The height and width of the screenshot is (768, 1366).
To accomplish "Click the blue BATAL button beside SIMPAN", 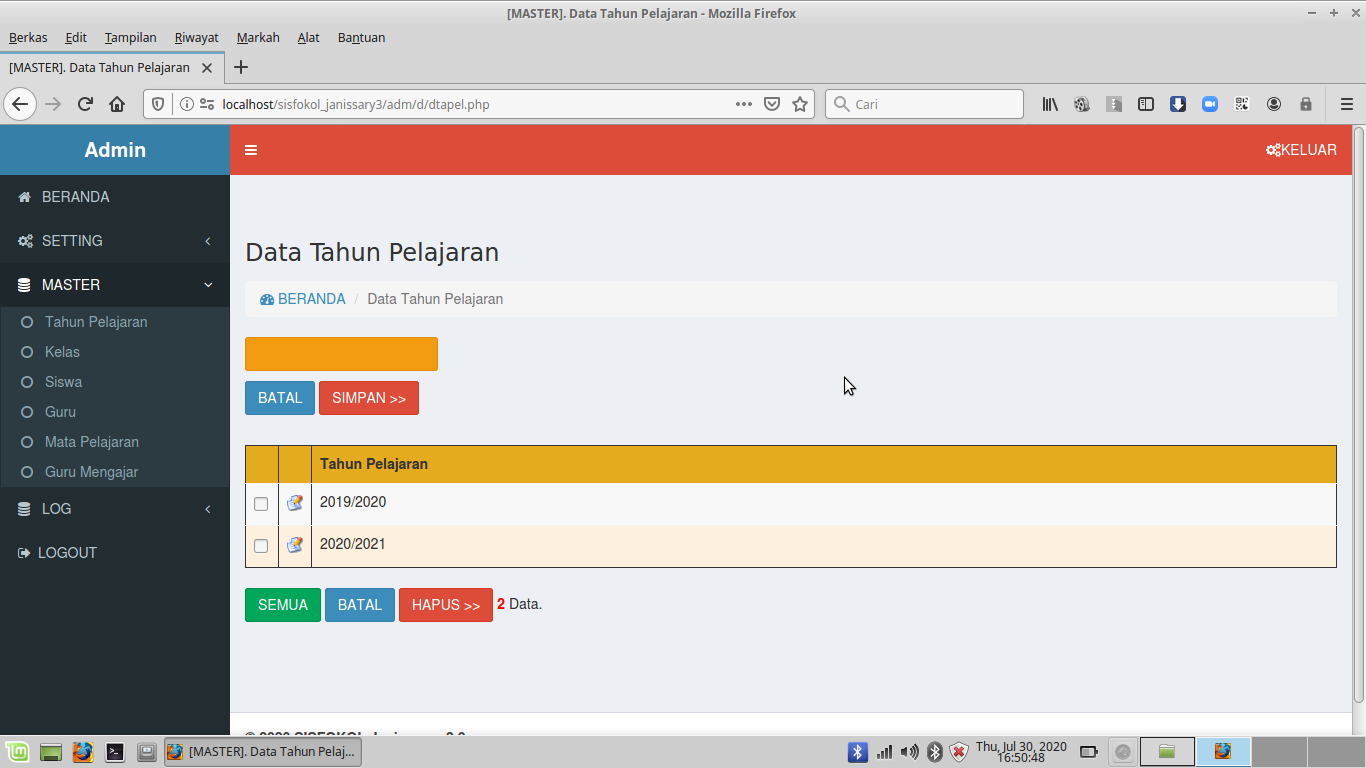I will point(280,398).
